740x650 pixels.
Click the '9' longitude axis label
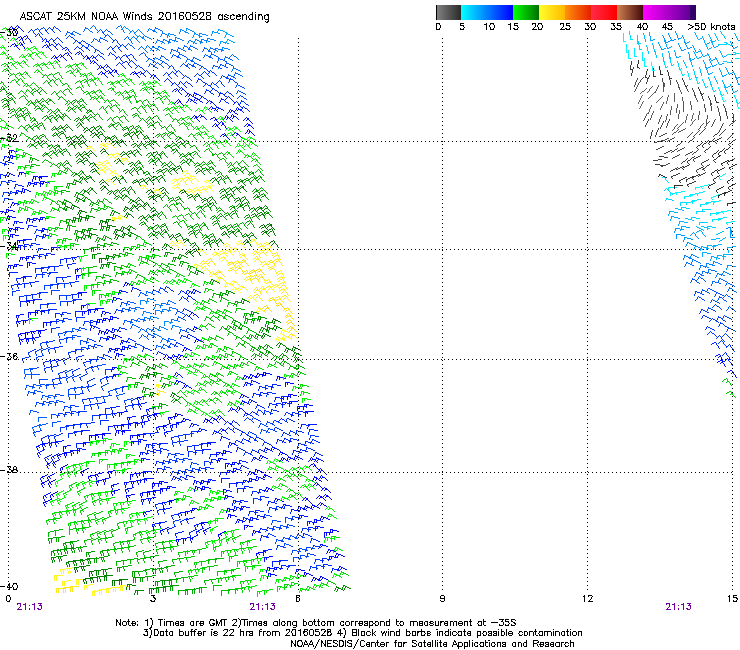pos(442,599)
